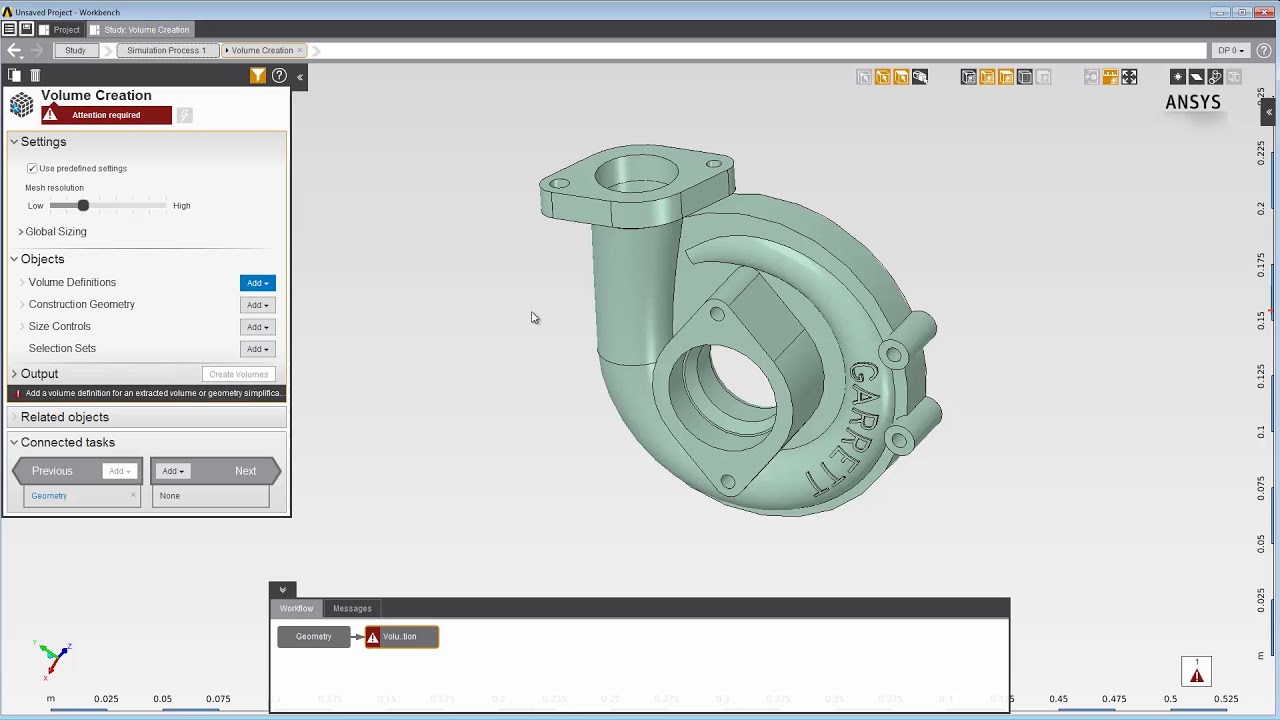Collapse the left properties panel chevron
The width and height of the screenshot is (1280, 720).
(300, 76)
